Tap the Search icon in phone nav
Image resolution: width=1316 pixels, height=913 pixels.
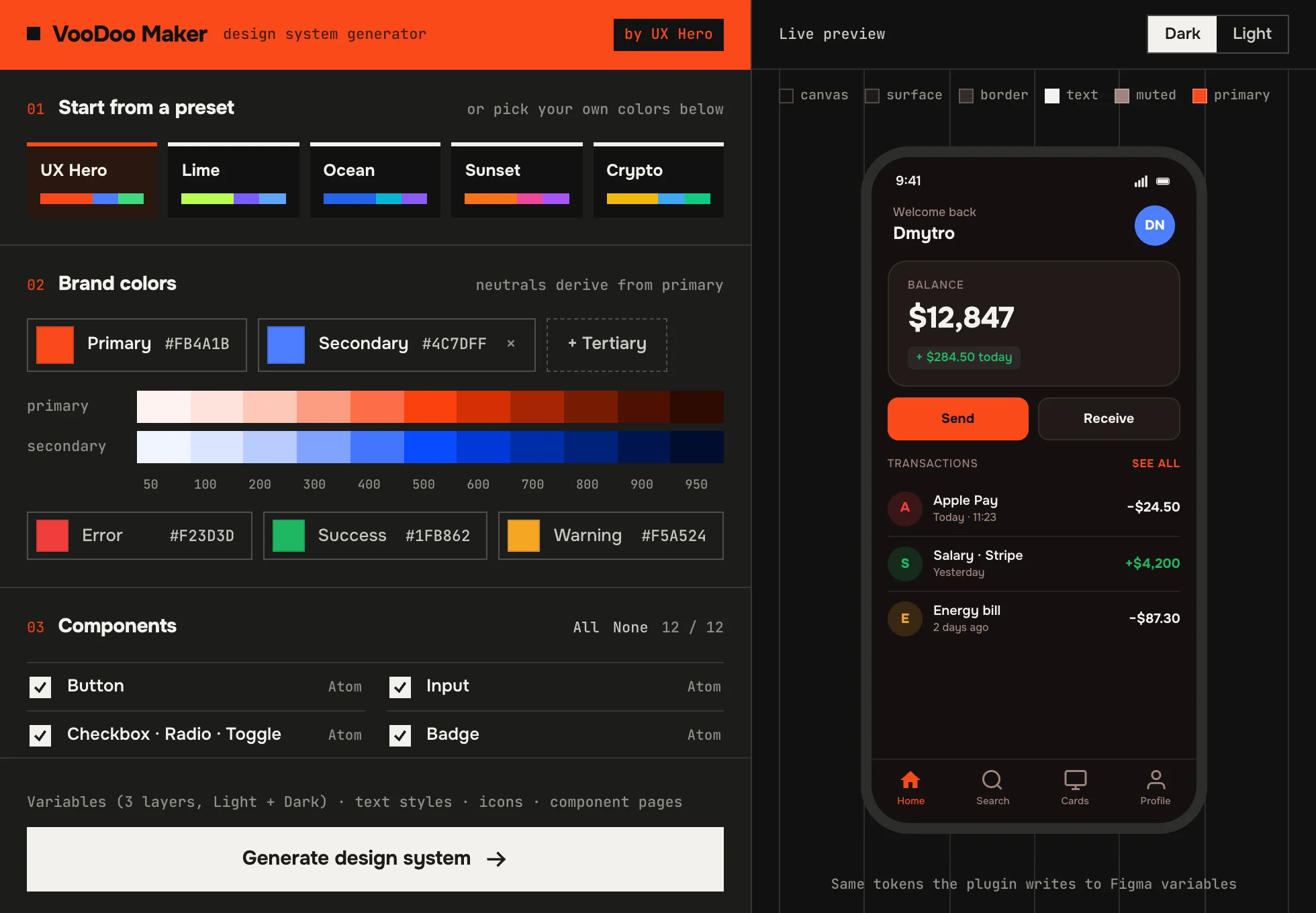tap(992, 779)
